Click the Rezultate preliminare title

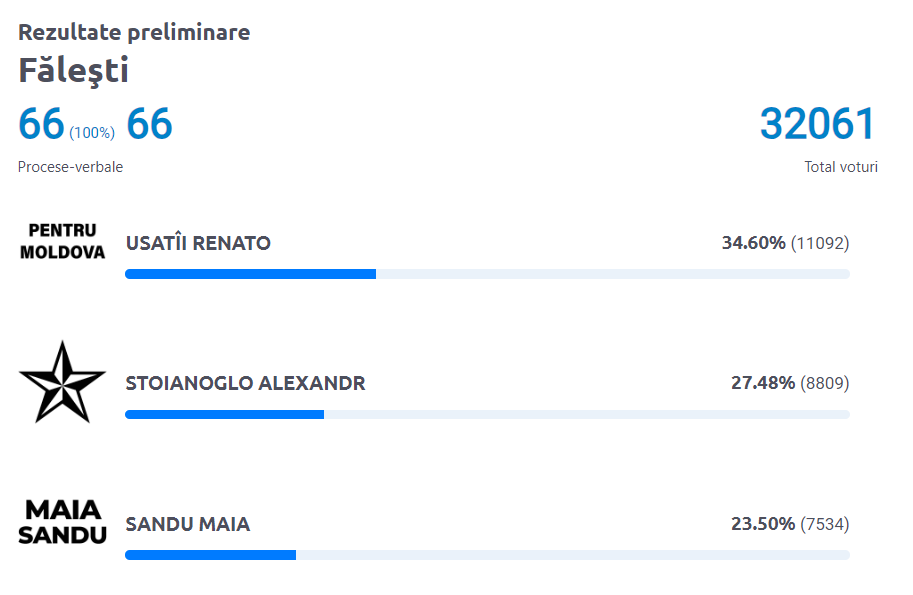(x=134, y=32)
